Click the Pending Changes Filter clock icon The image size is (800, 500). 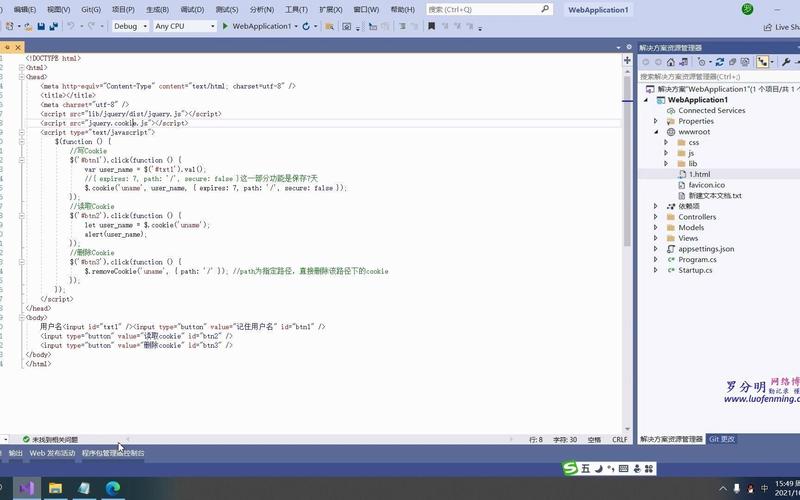(x=702, y=62)
